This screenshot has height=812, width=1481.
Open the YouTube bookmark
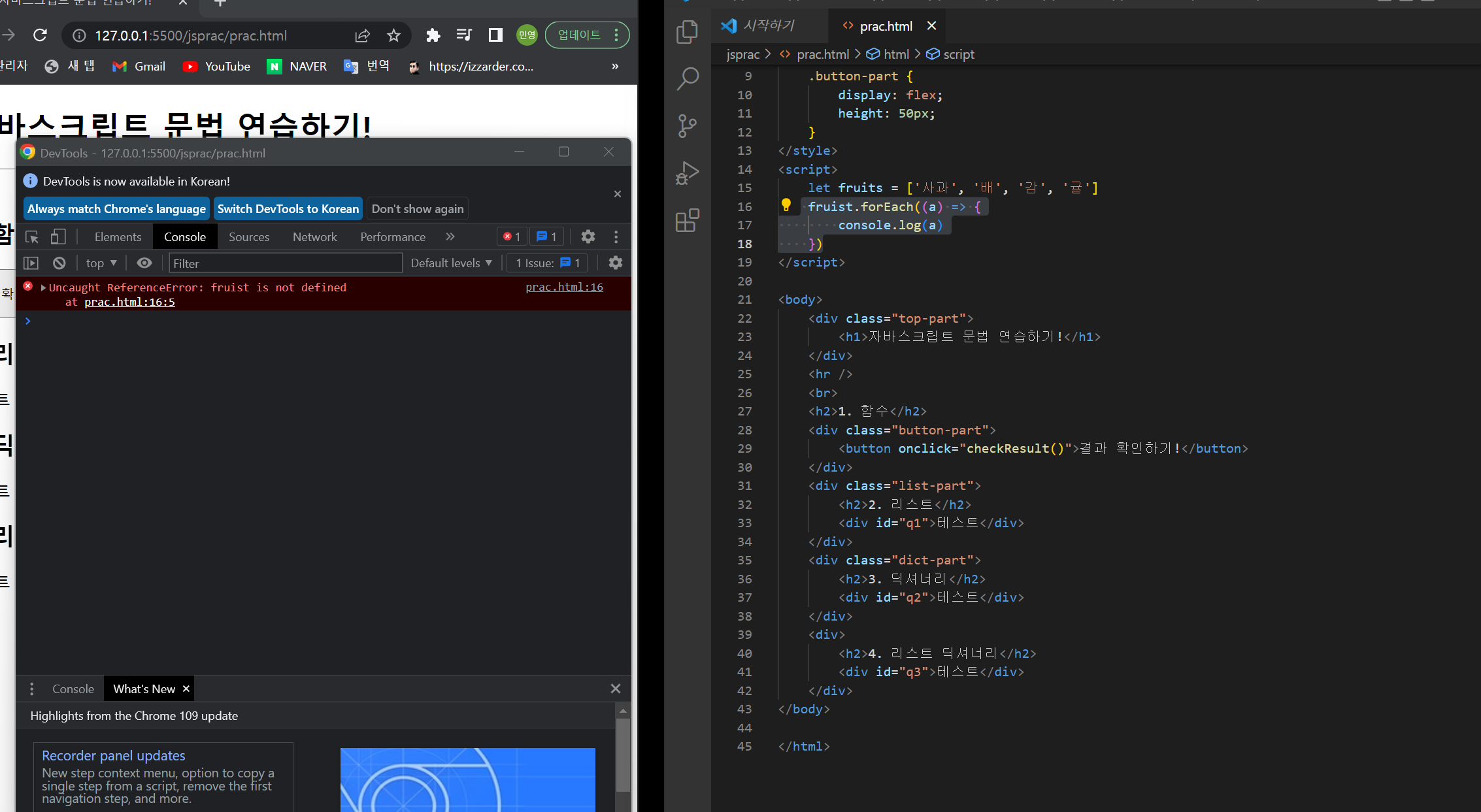tap(216, 67)
